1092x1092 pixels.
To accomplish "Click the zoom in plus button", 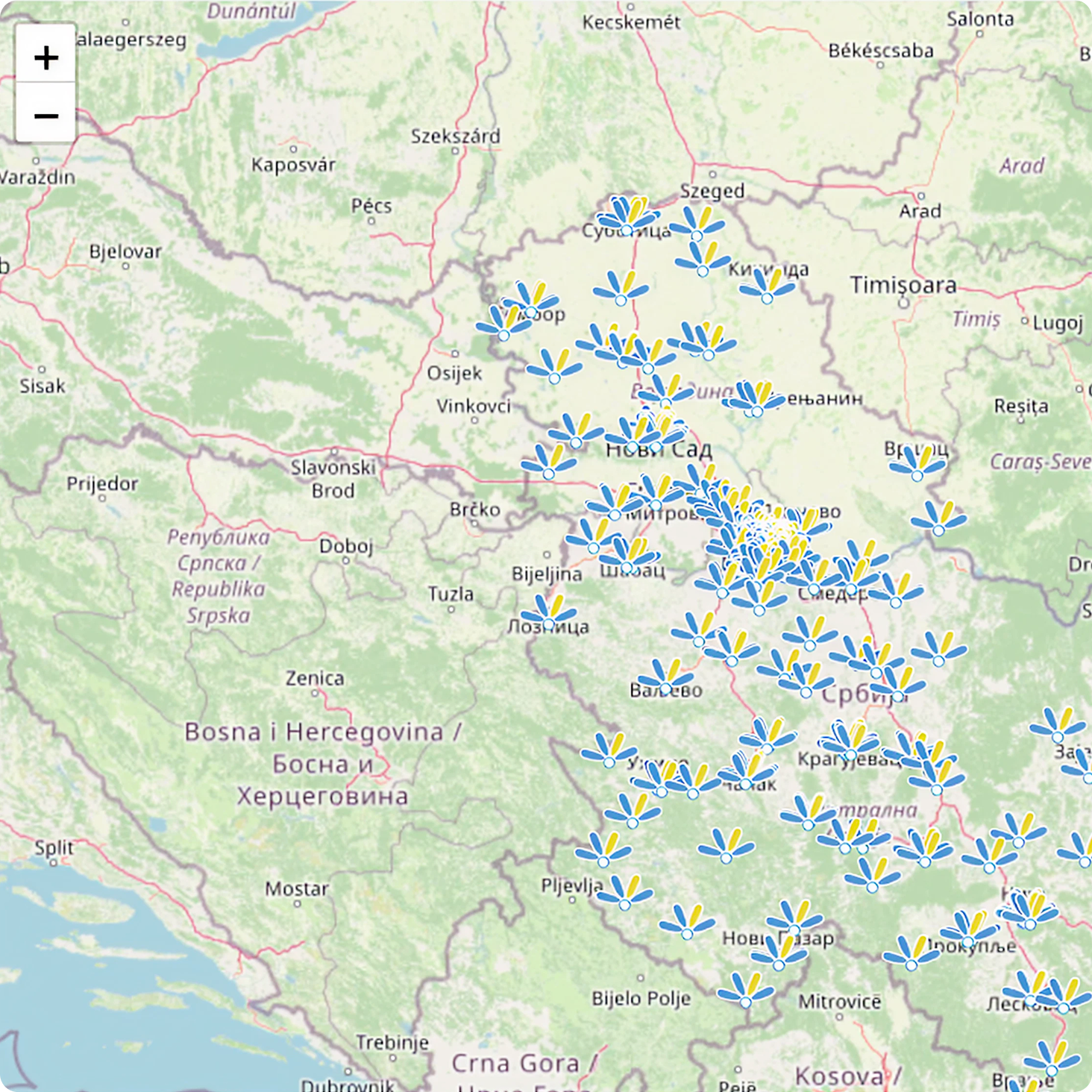I will 45,57.
